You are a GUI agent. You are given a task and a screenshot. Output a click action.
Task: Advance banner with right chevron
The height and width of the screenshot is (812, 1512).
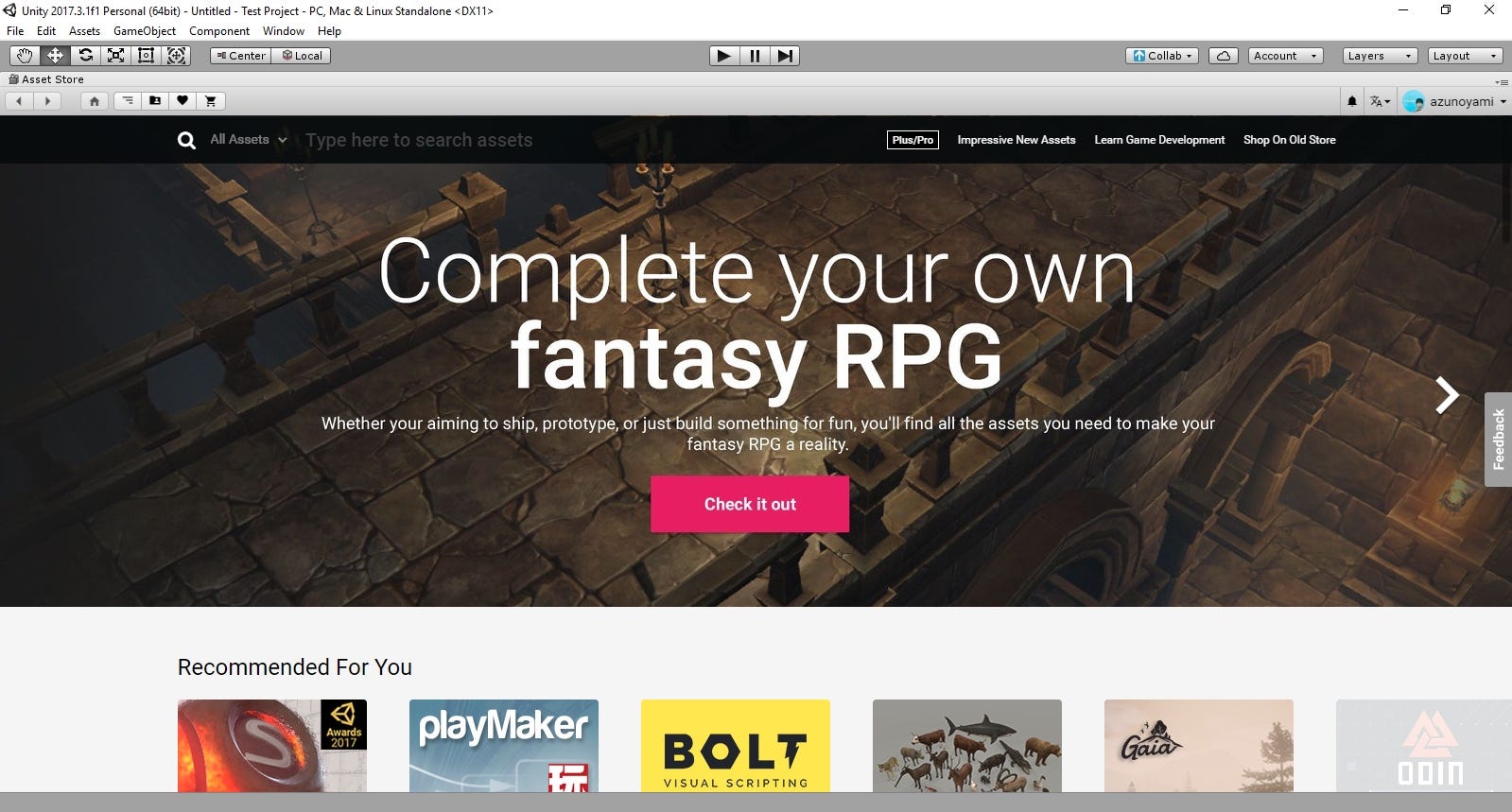pos(1447,395)
